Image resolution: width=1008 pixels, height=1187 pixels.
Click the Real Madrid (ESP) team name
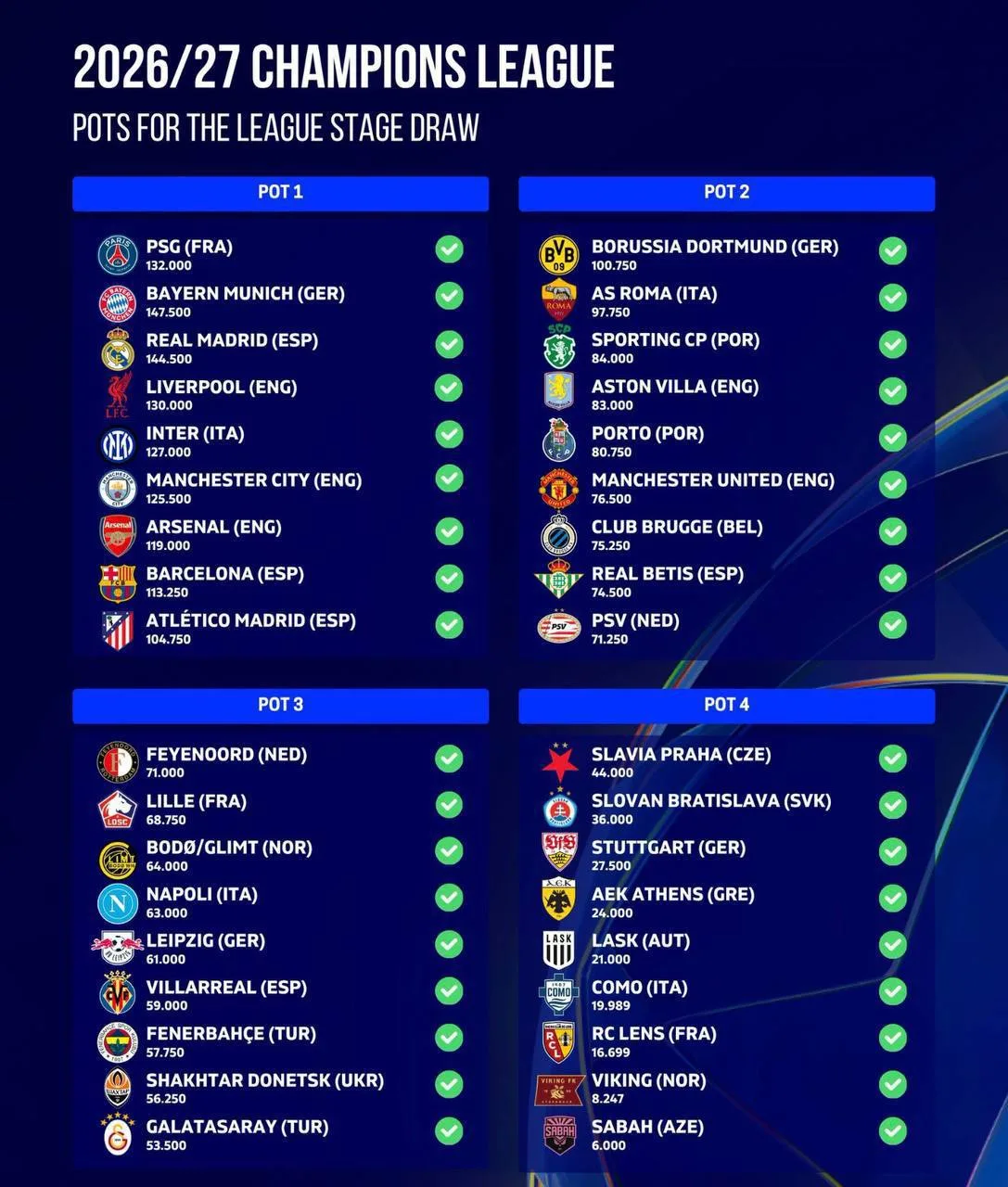coord(232,340)
